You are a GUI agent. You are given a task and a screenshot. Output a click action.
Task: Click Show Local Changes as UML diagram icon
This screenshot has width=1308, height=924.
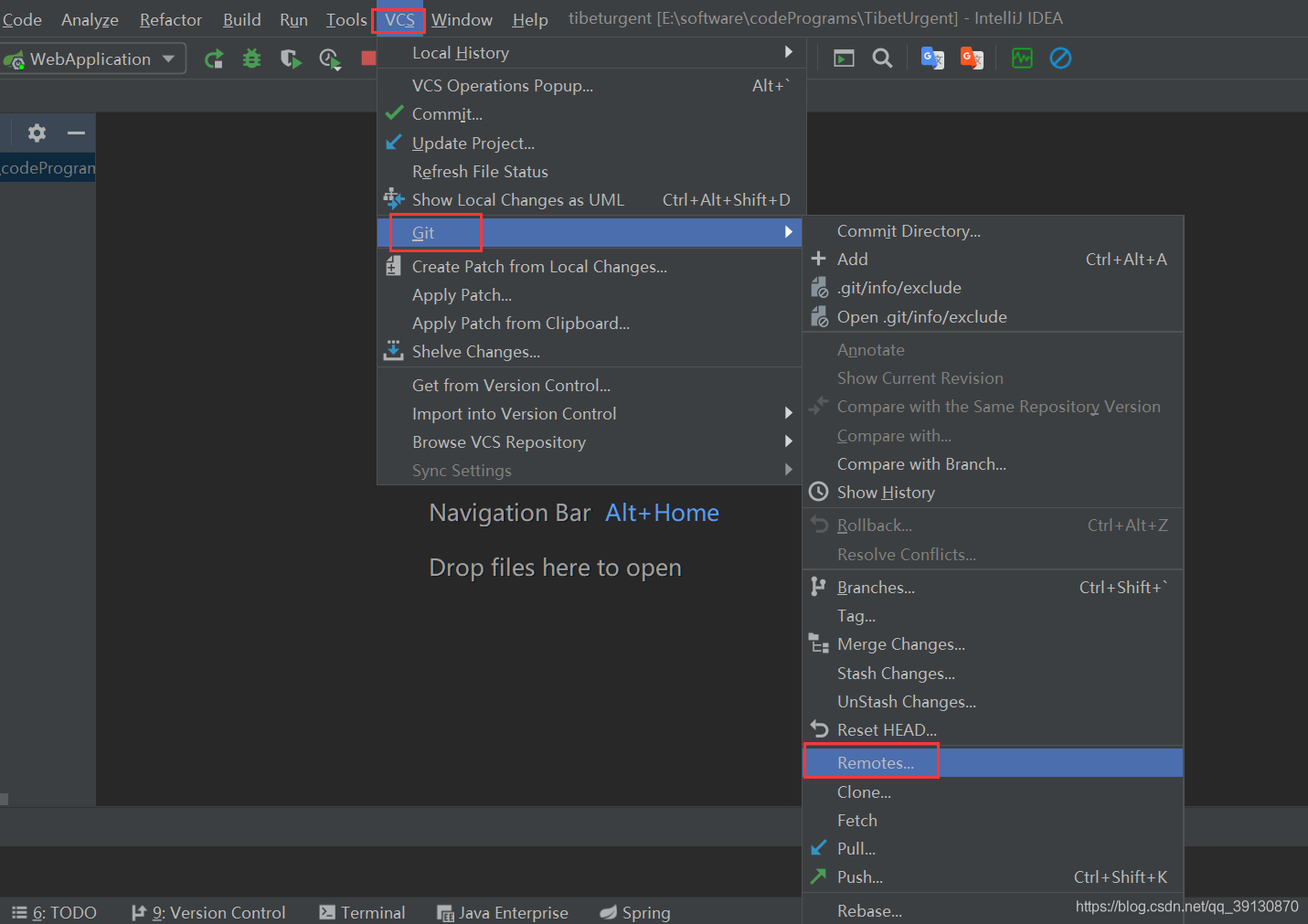pyautogui.click(x=393, y=198)
